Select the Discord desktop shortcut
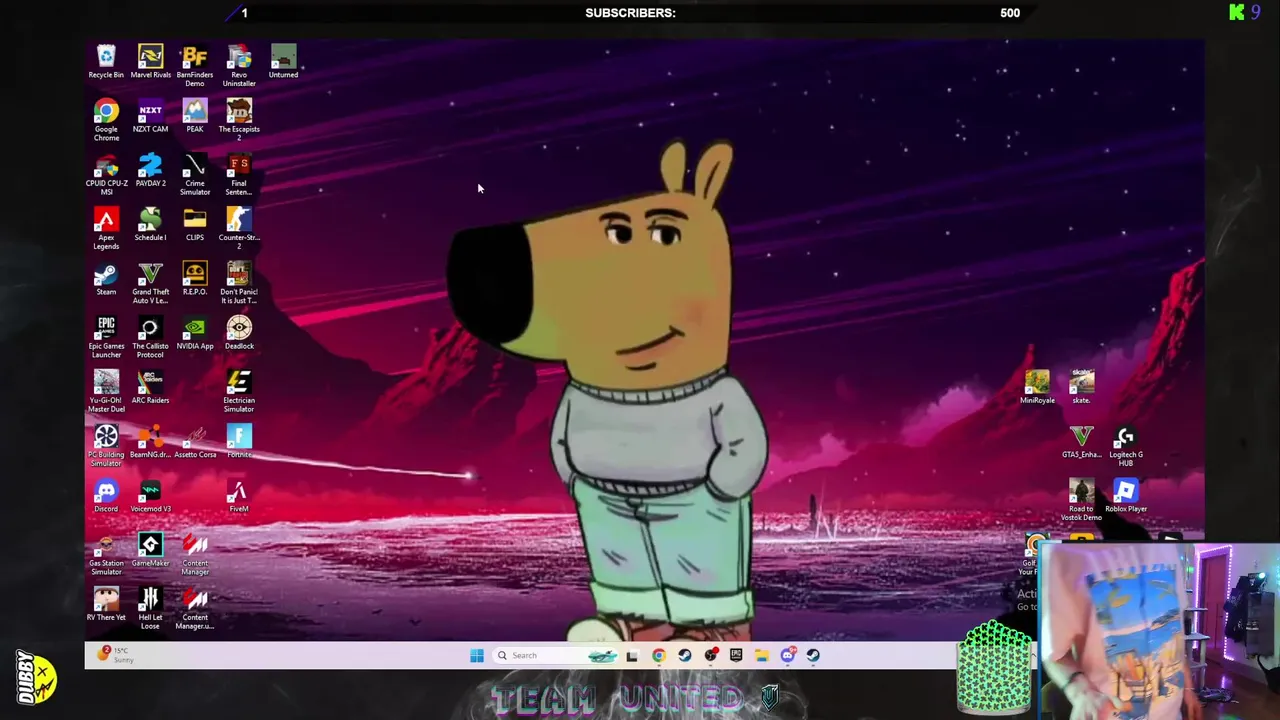This screenshot has width=1280, height=720. [x=106, y=496]
